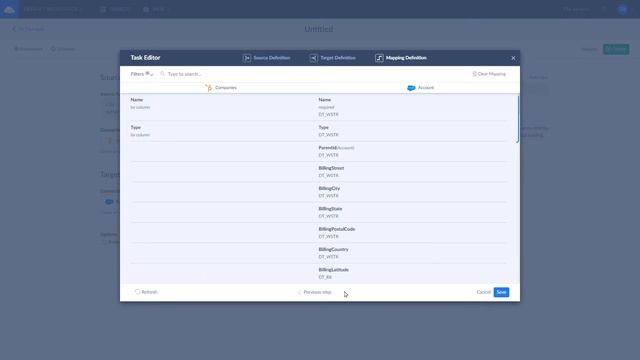Open the Target Definition tab

[332, 58]
